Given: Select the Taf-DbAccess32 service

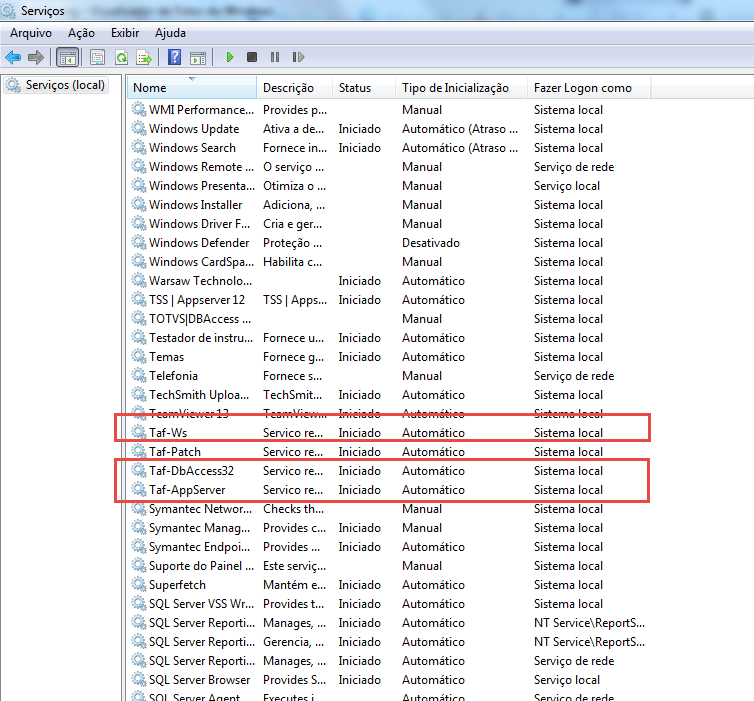Looking at the screenshot, I should pyautogui.click(x=389, y=471).
